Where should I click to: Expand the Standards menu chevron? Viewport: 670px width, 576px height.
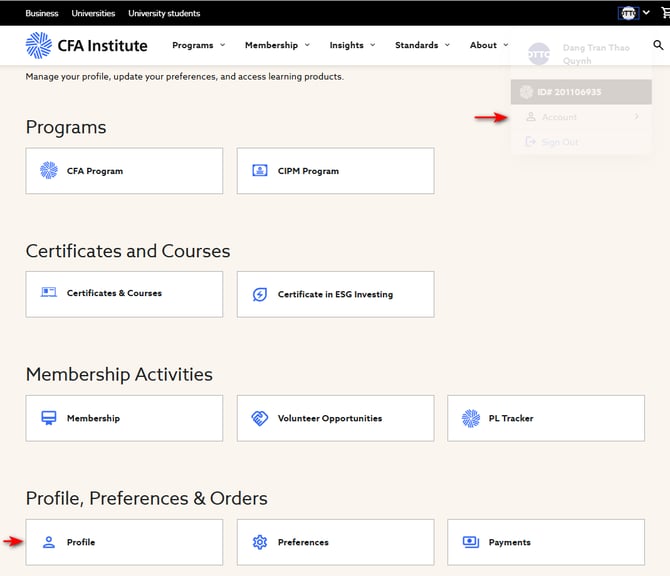[447, 45]
